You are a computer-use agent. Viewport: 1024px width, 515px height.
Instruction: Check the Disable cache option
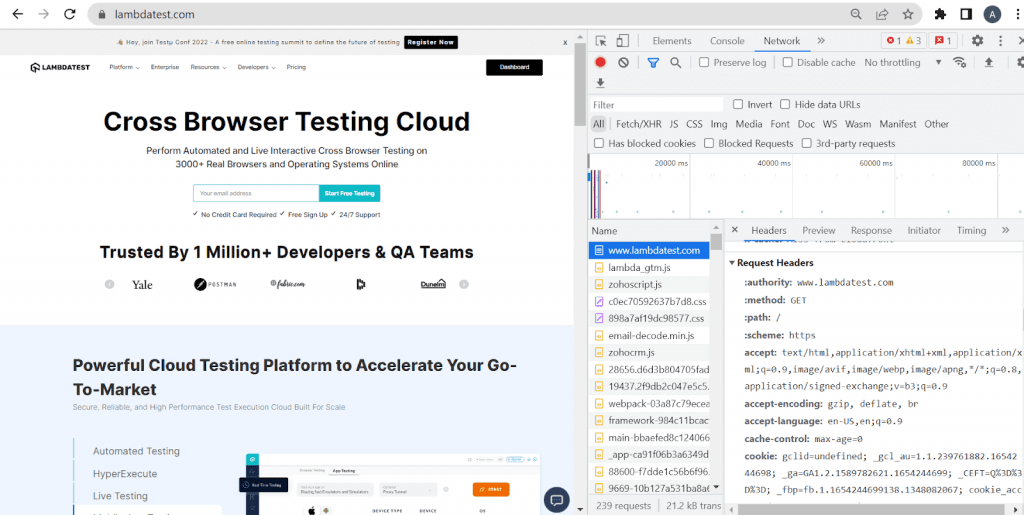(x=787, y=62)
